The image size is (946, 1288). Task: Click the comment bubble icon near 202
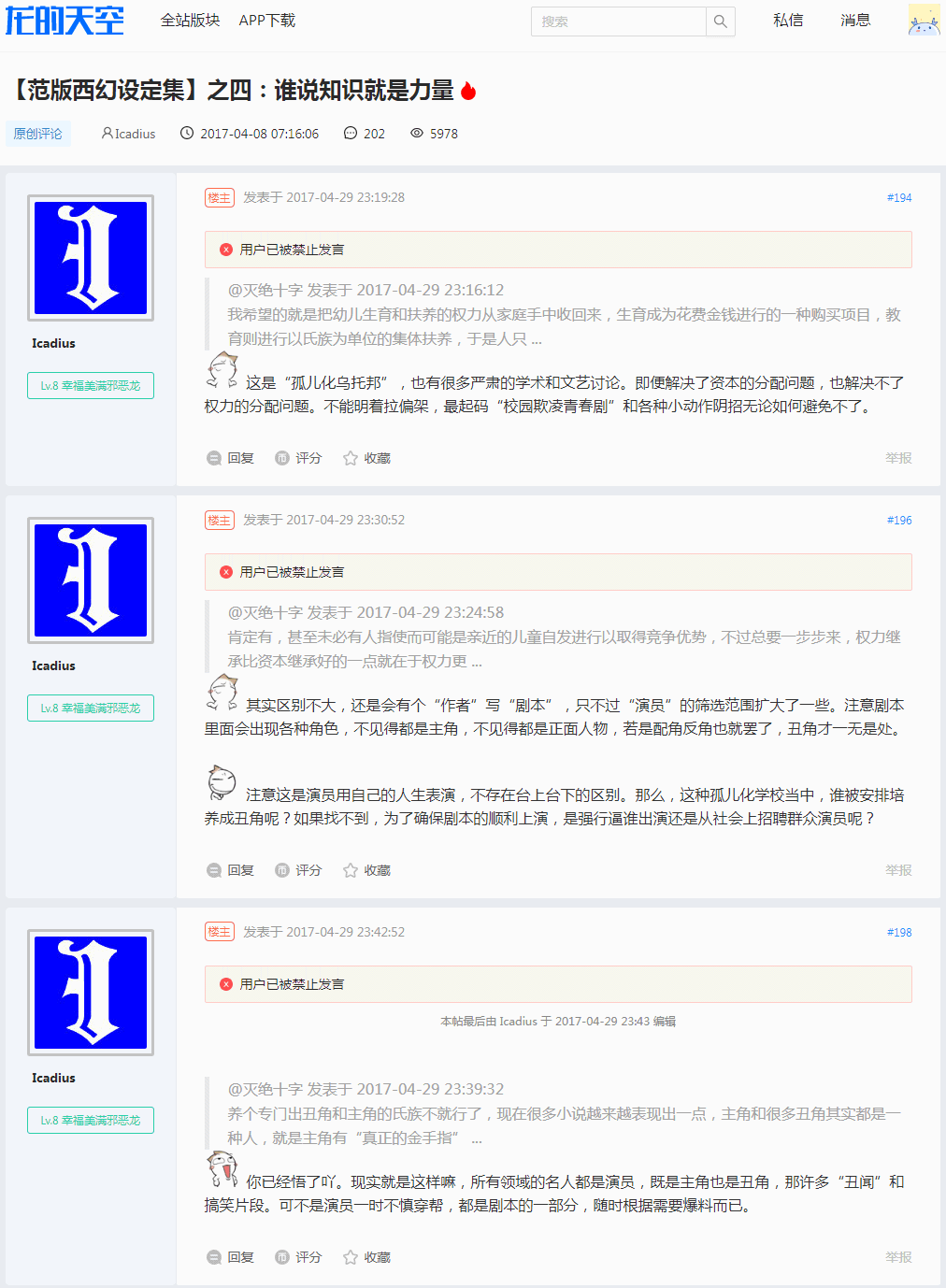(351, 134)
